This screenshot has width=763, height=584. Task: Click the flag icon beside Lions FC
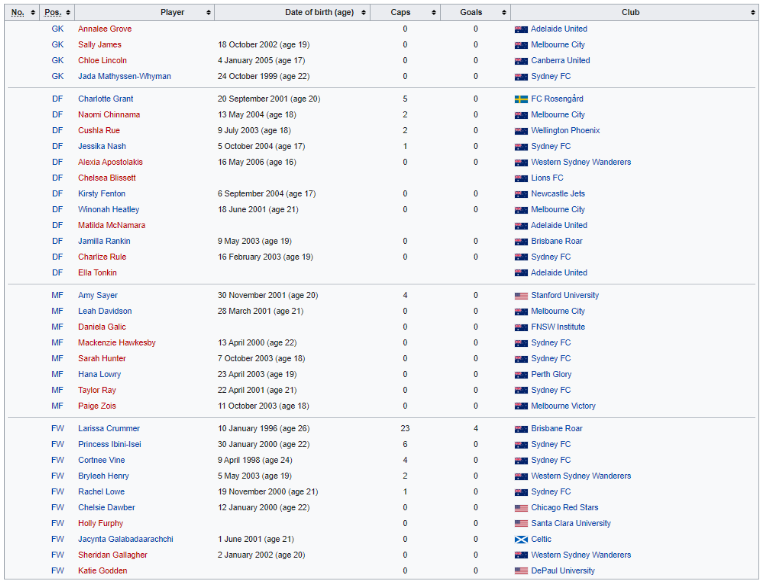(521, 178)
